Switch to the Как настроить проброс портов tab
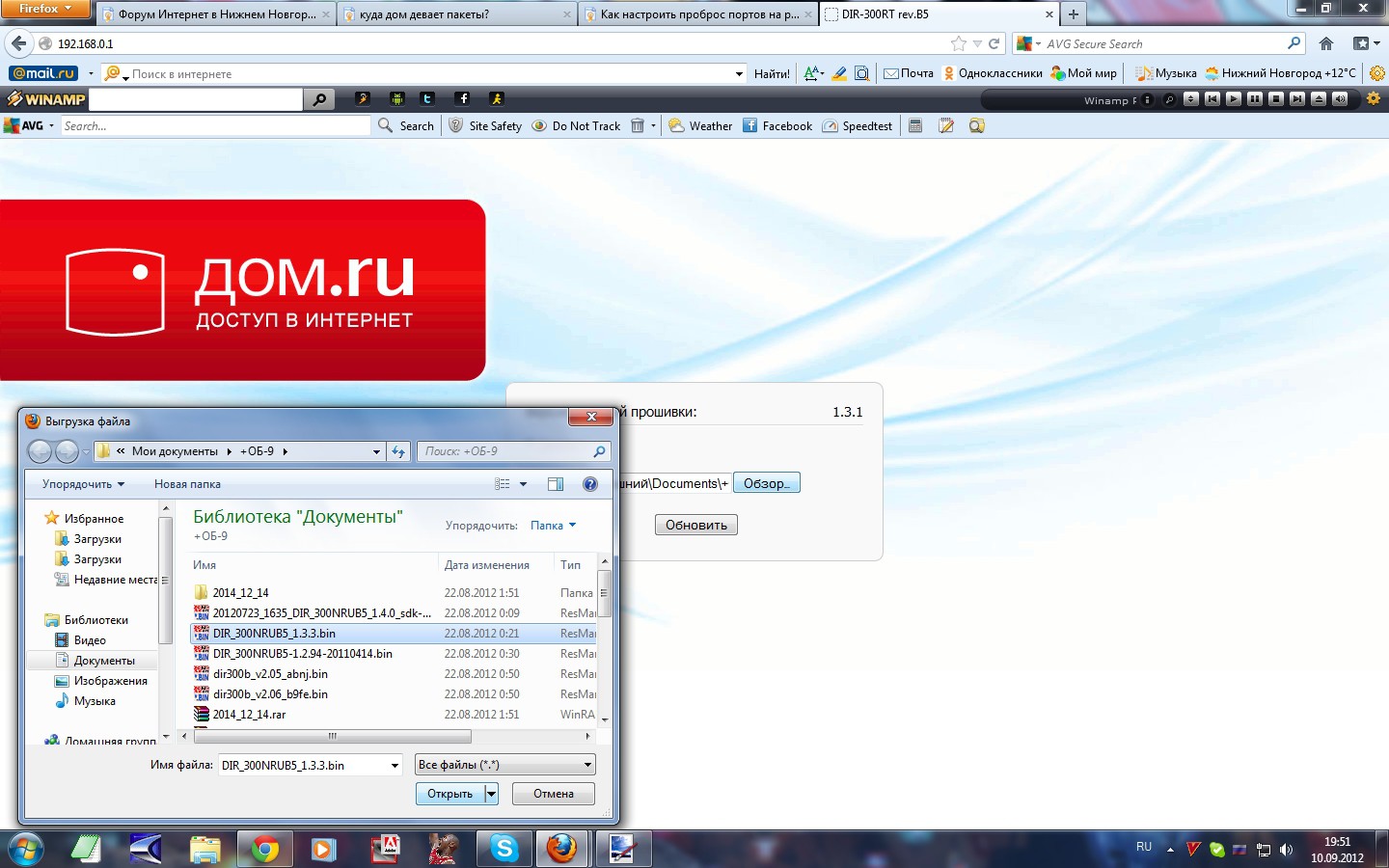This screenshot has width=1389, height=868. pyautogui.click(x=698, y=14)
